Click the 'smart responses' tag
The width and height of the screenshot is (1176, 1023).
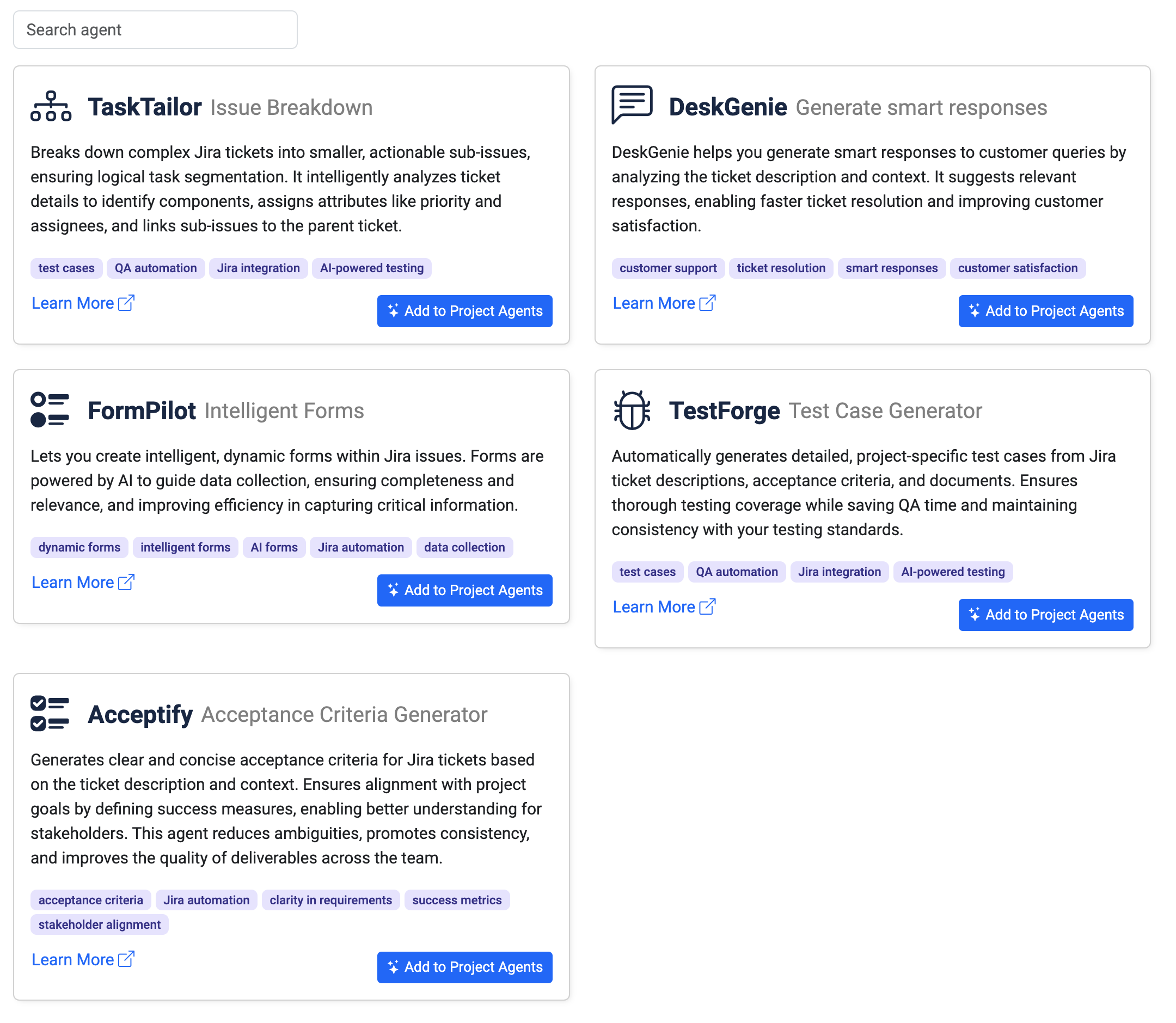[891, 268]
